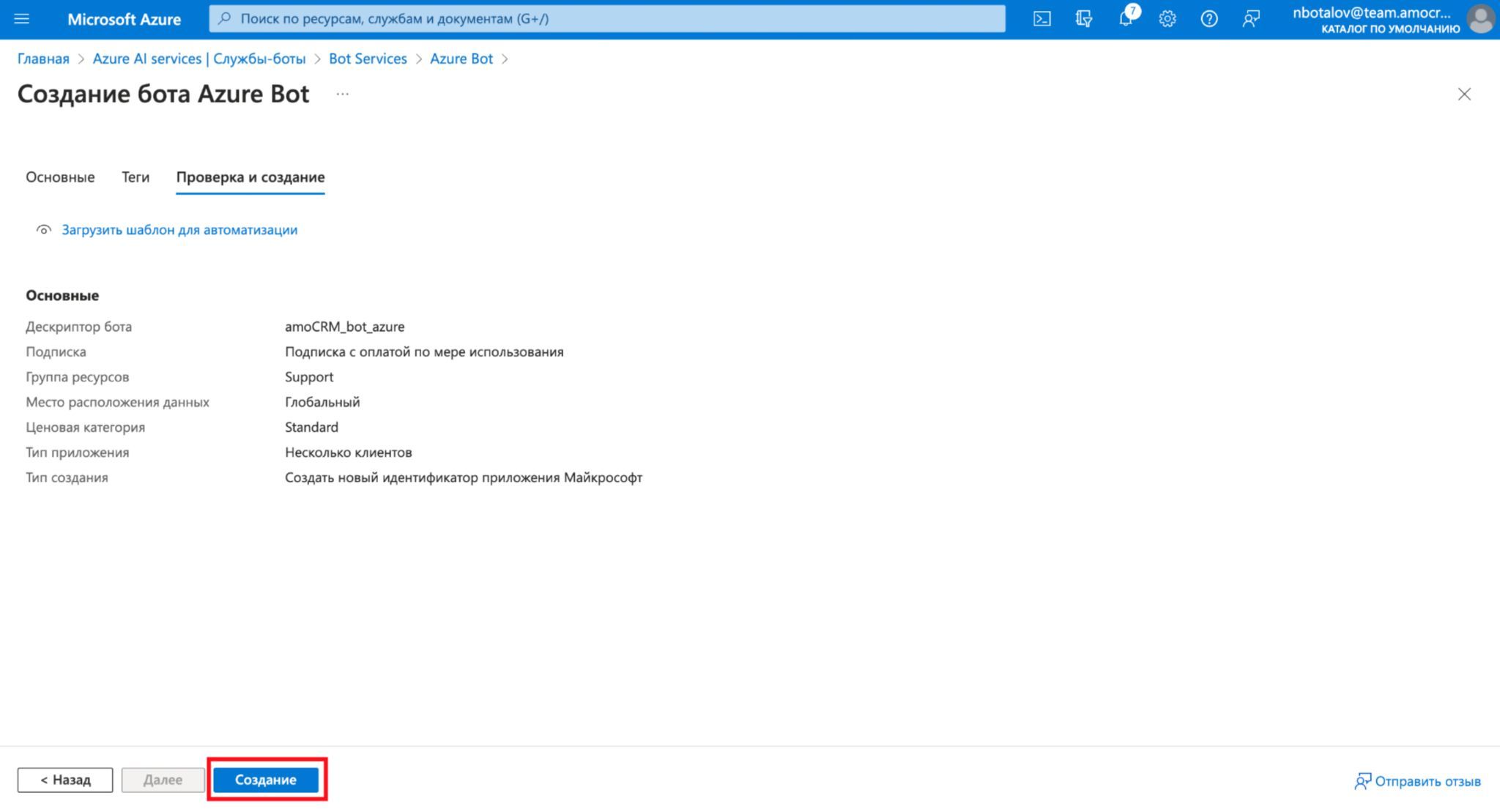Image resolution: width=1500 pixels, height=812 pixels.
Task: Open the hamburger portal menu
Action: tap(22, 19)
